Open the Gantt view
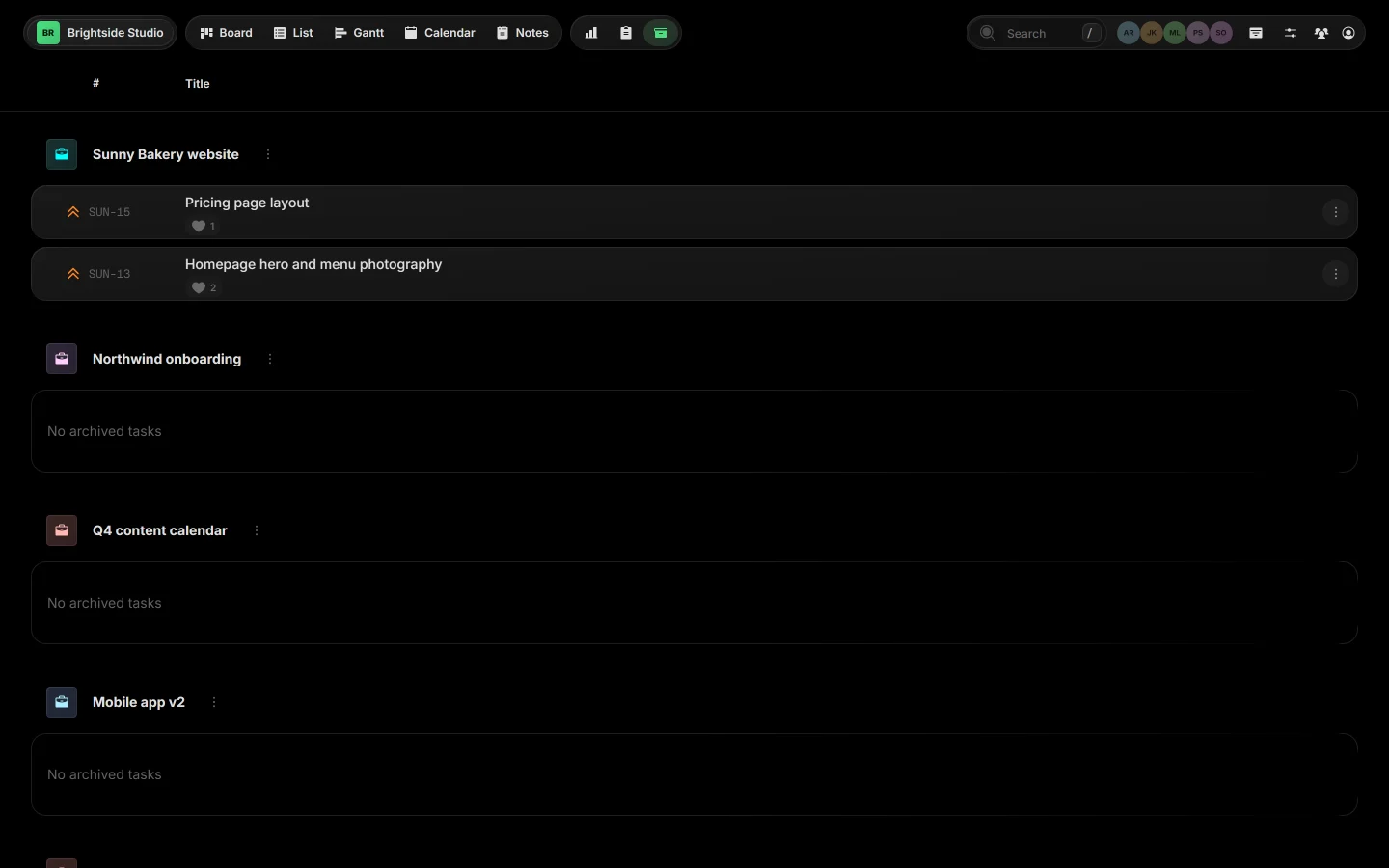Viewport: 1389px width, 868px height. coord(360,33)
